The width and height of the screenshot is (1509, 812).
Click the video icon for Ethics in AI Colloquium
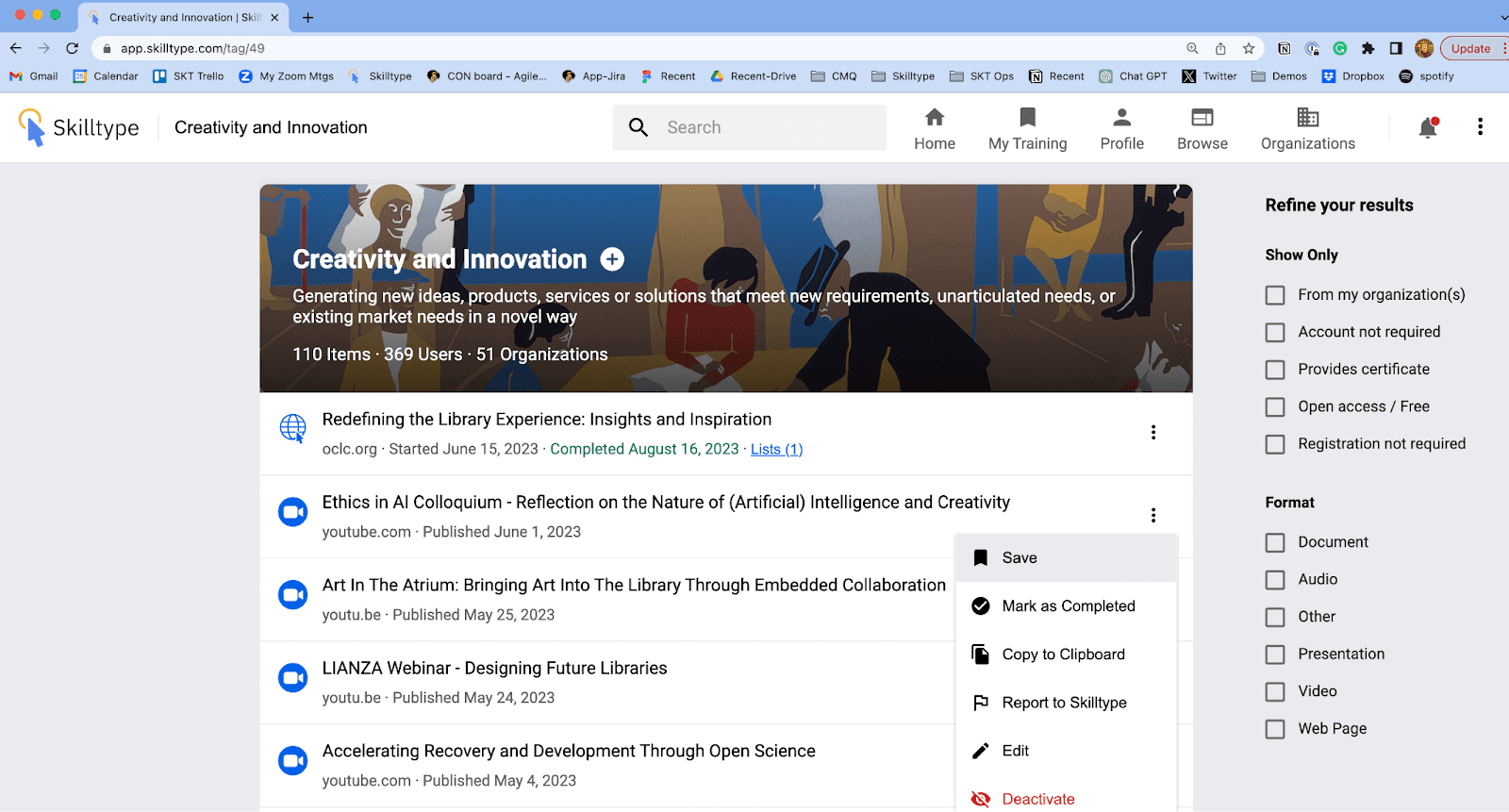point(293,512)
